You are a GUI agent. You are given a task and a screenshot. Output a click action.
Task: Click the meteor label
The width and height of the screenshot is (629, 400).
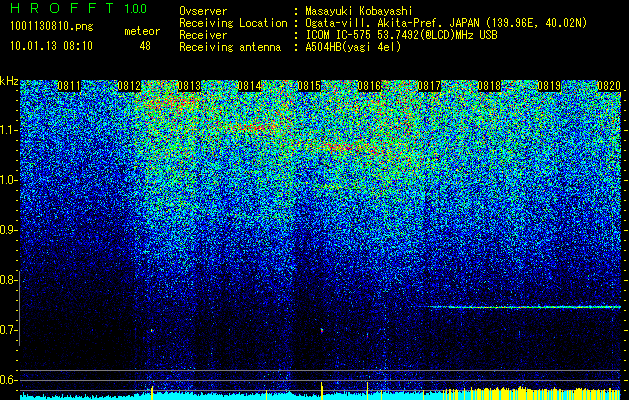[x=142, y=31]
